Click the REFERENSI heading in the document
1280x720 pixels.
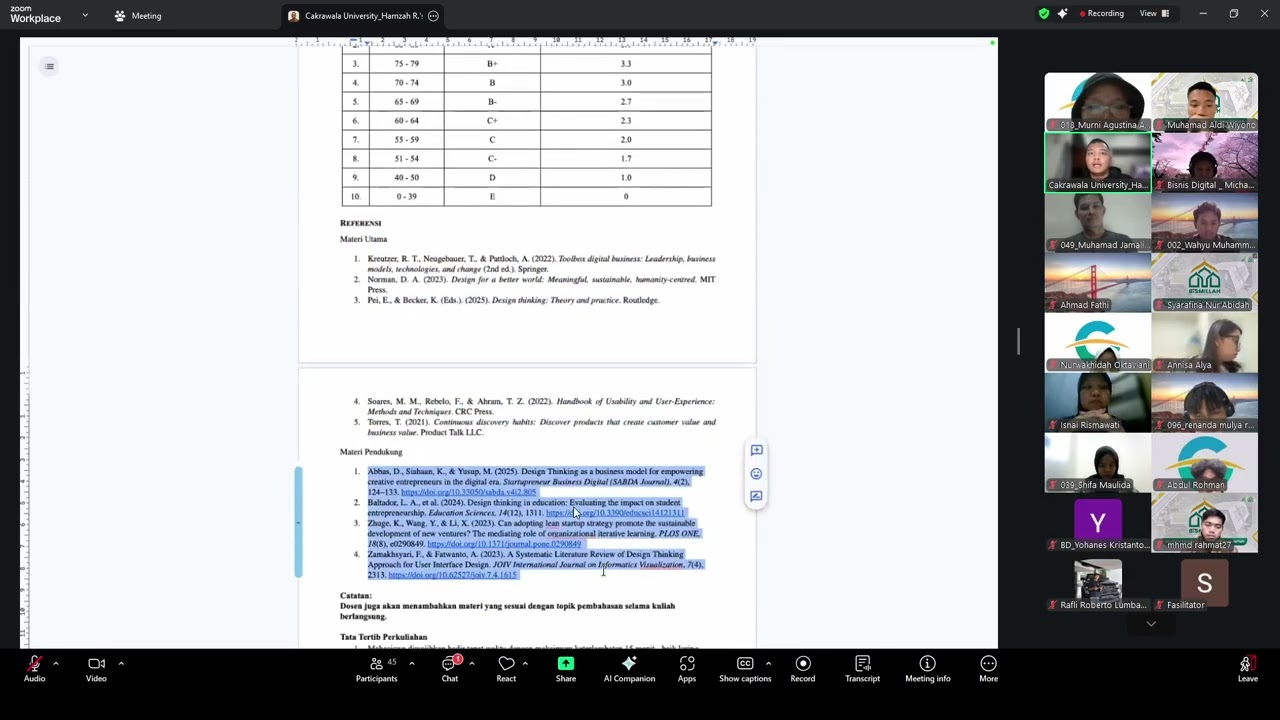tap(361, 223)
